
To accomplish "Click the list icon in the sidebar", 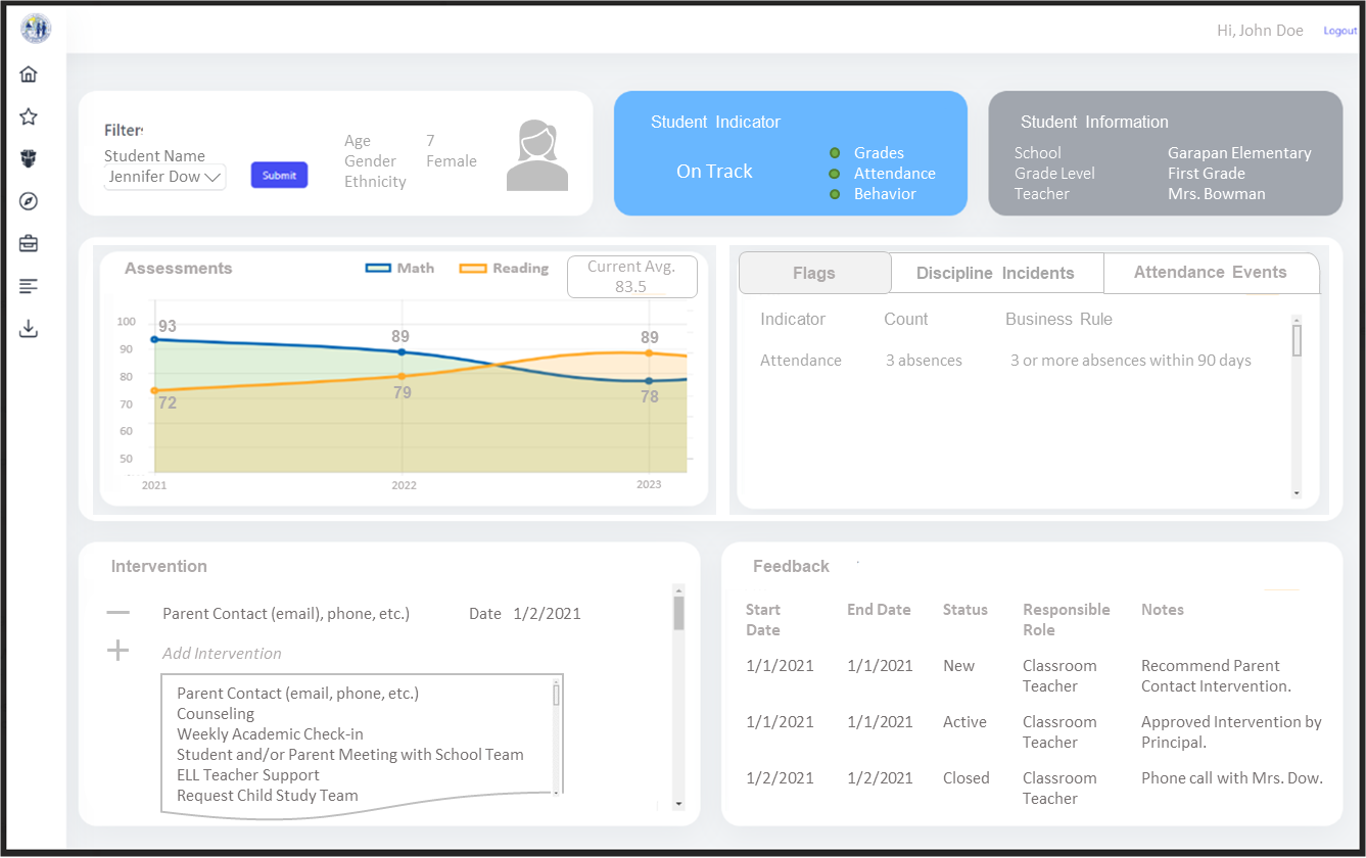I will [x=27, y=285].
